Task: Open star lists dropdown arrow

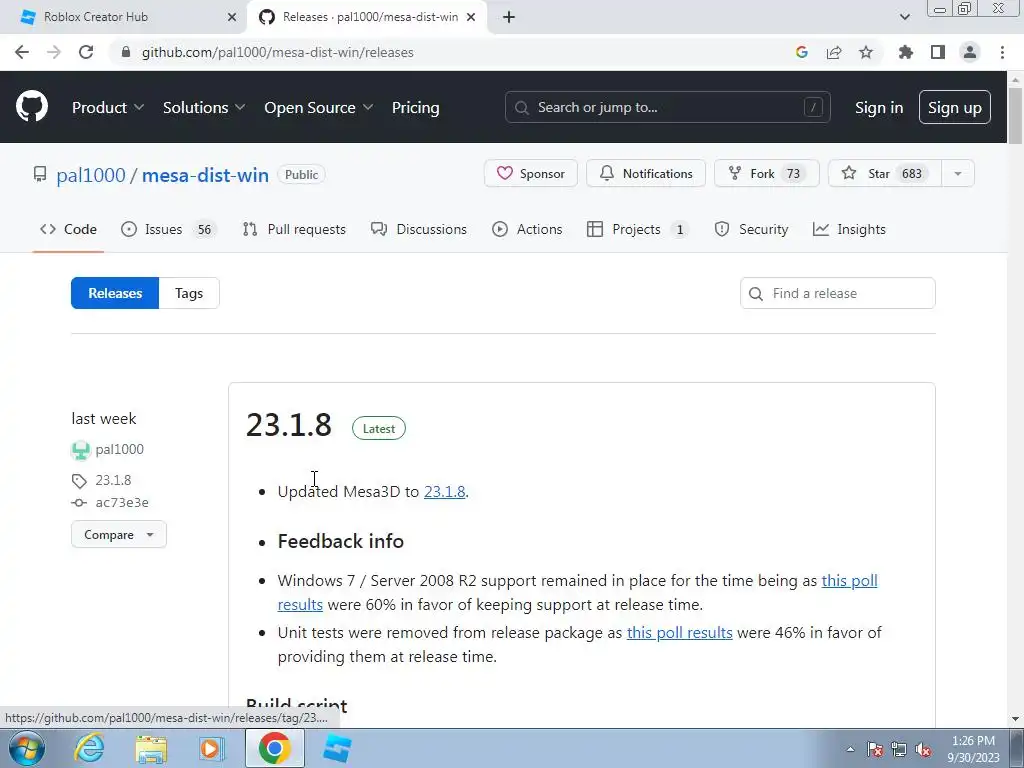Action: [x=958, y=173]
